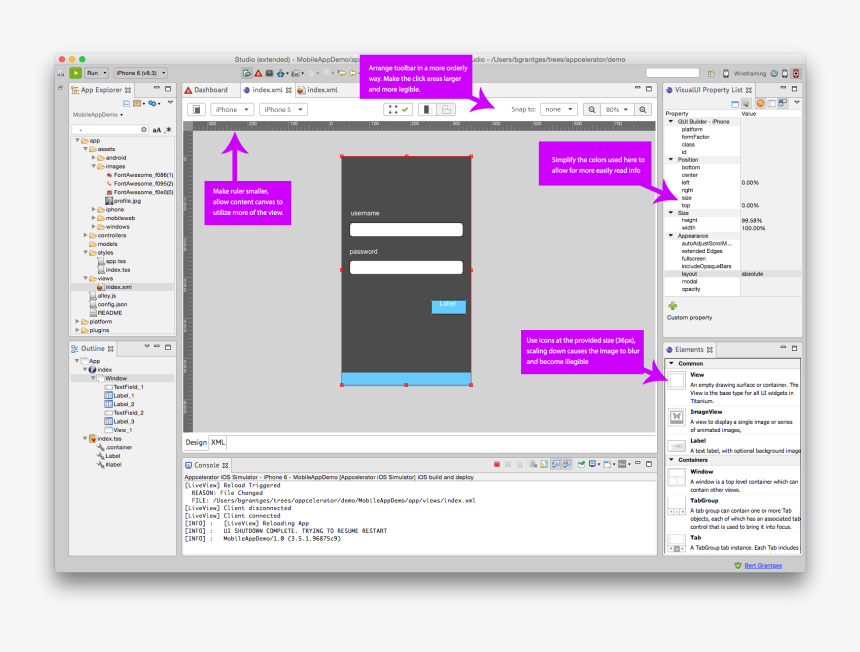Collapse the Appearance section in the Property List

click(x=670, y=237)
